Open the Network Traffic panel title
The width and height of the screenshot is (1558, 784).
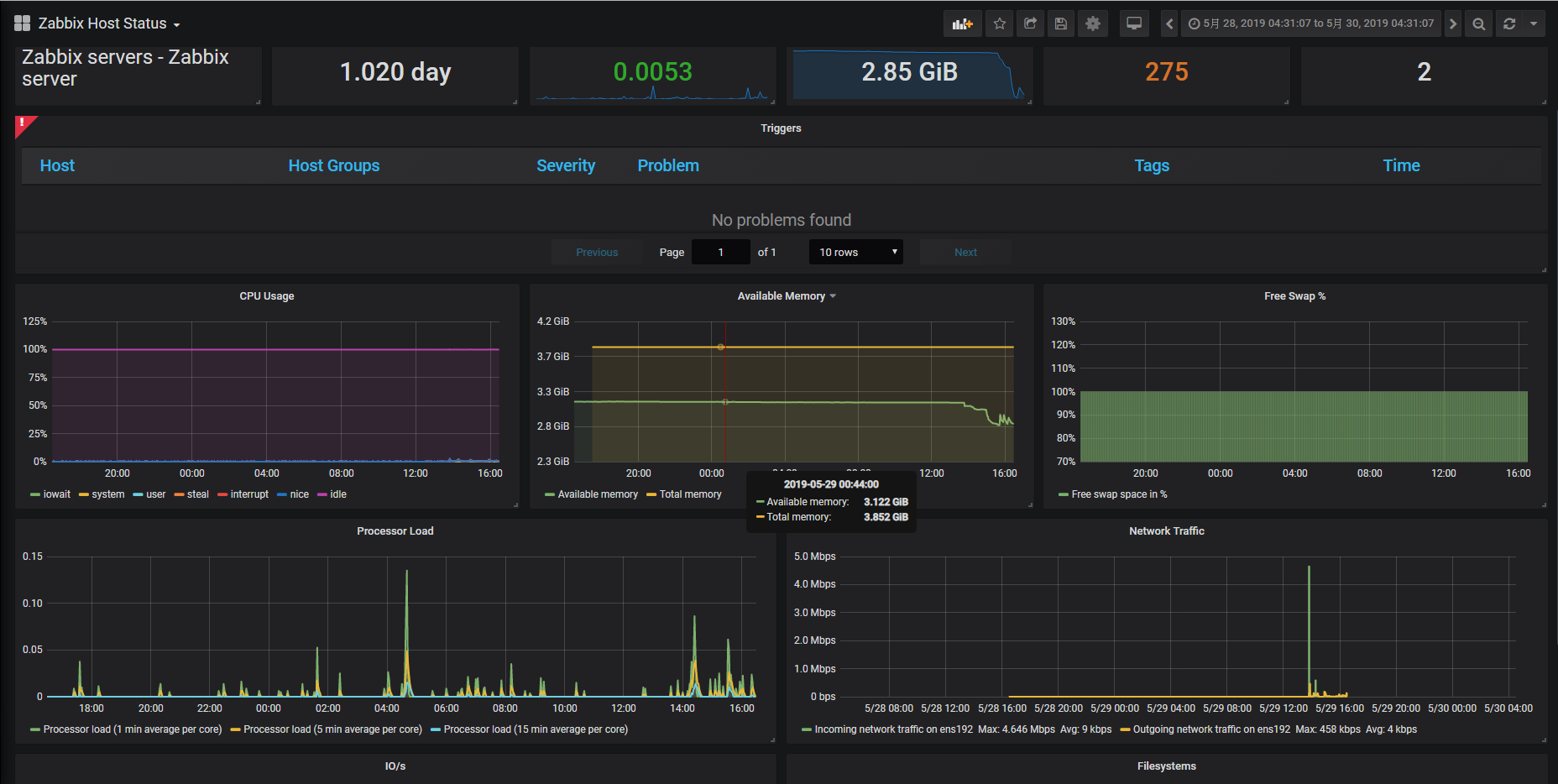(x=1166, y=531)
